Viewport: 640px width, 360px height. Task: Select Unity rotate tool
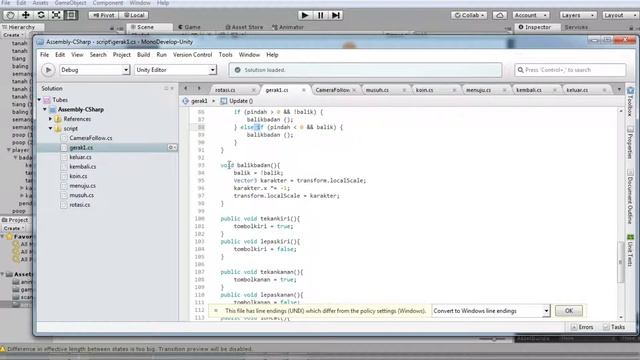(x=41, y=15)
